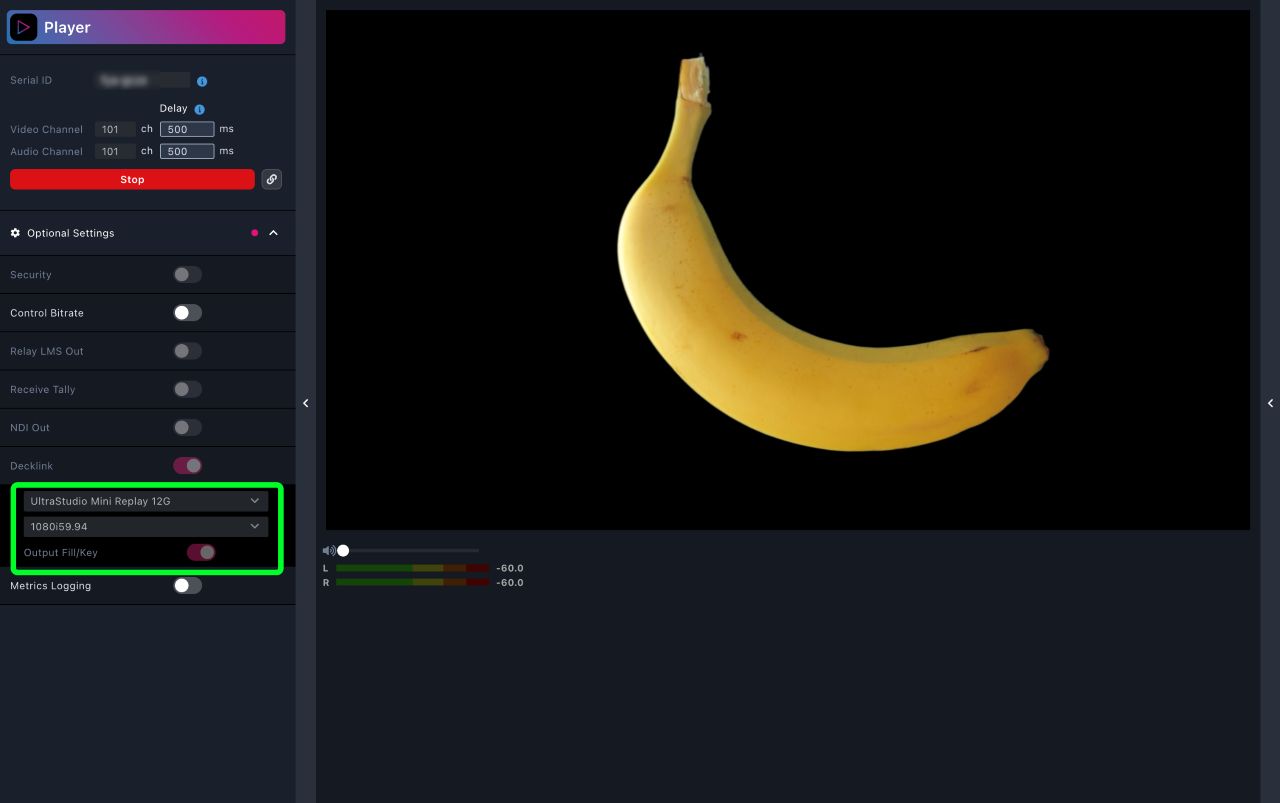Click the "Optional Settings" label
The width and height of the screenshot is (1280, 803).
point(71,233)
